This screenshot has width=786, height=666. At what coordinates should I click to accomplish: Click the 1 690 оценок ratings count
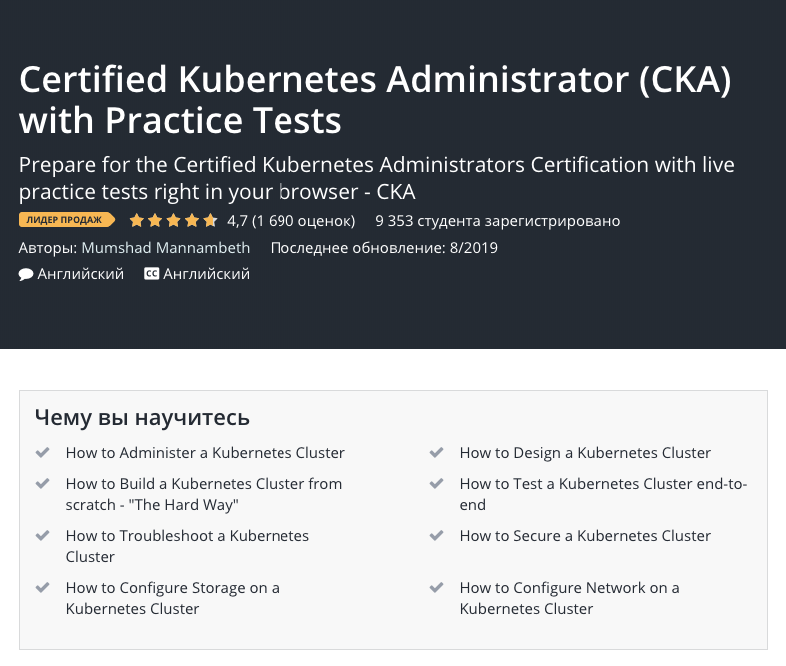point(304,221)
